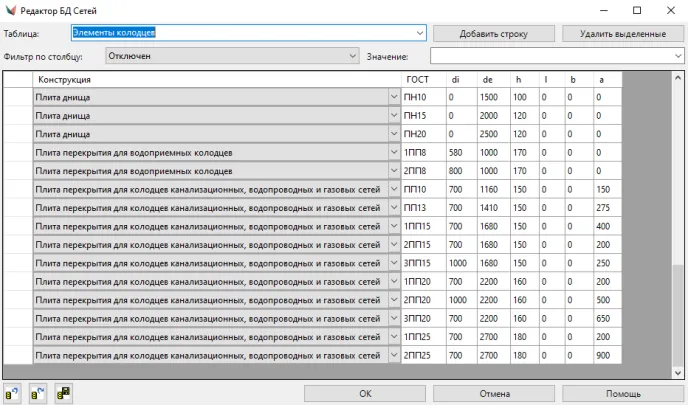Click the app logo in title bar
The width and height of the screenshot is (688, 405).
pos(11,9)
